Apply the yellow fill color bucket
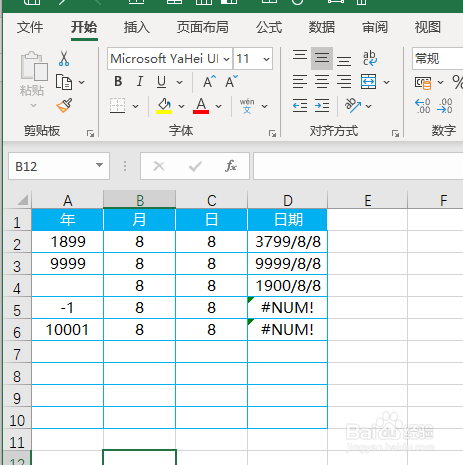 (164, 106)
